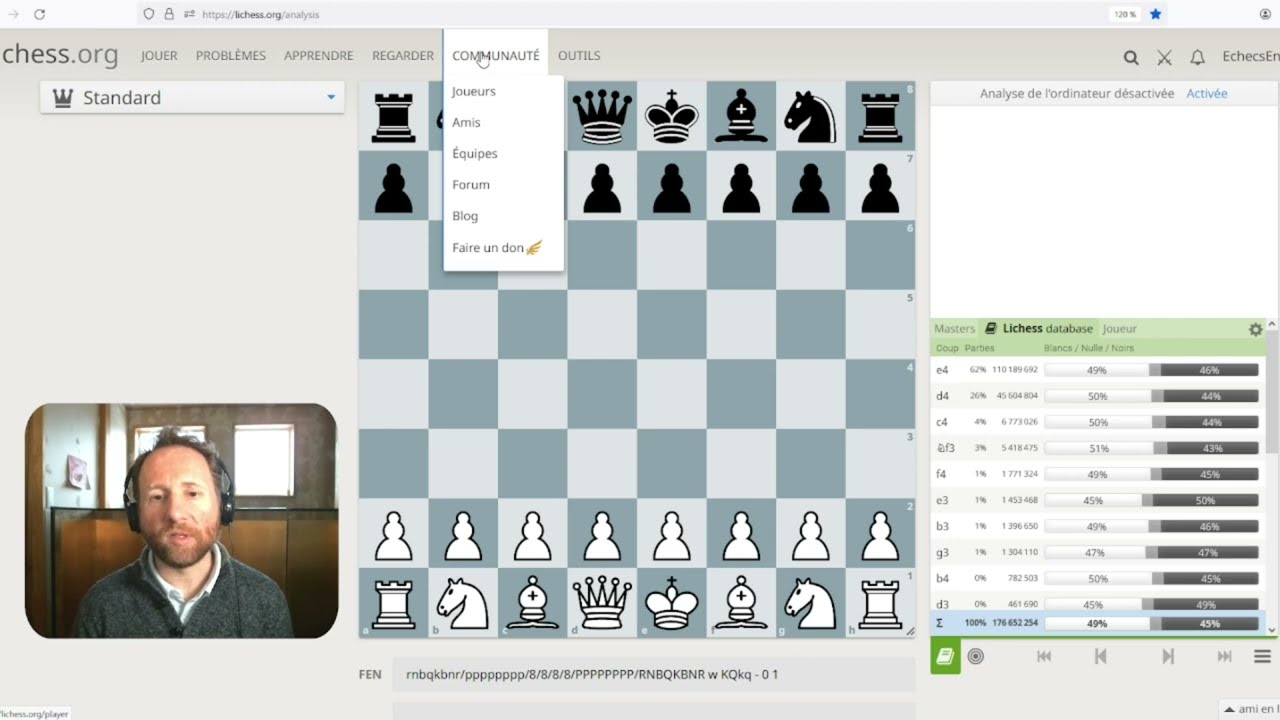Play d4 from the explorer list
The width and height of the screenshot is (1280, 720).
pos(1098,396)
